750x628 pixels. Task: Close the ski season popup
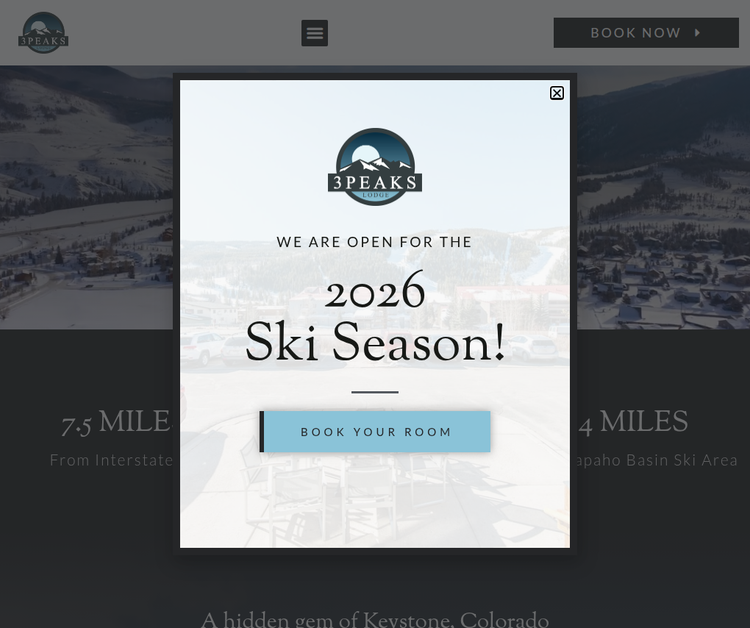[x=557, y=93]
